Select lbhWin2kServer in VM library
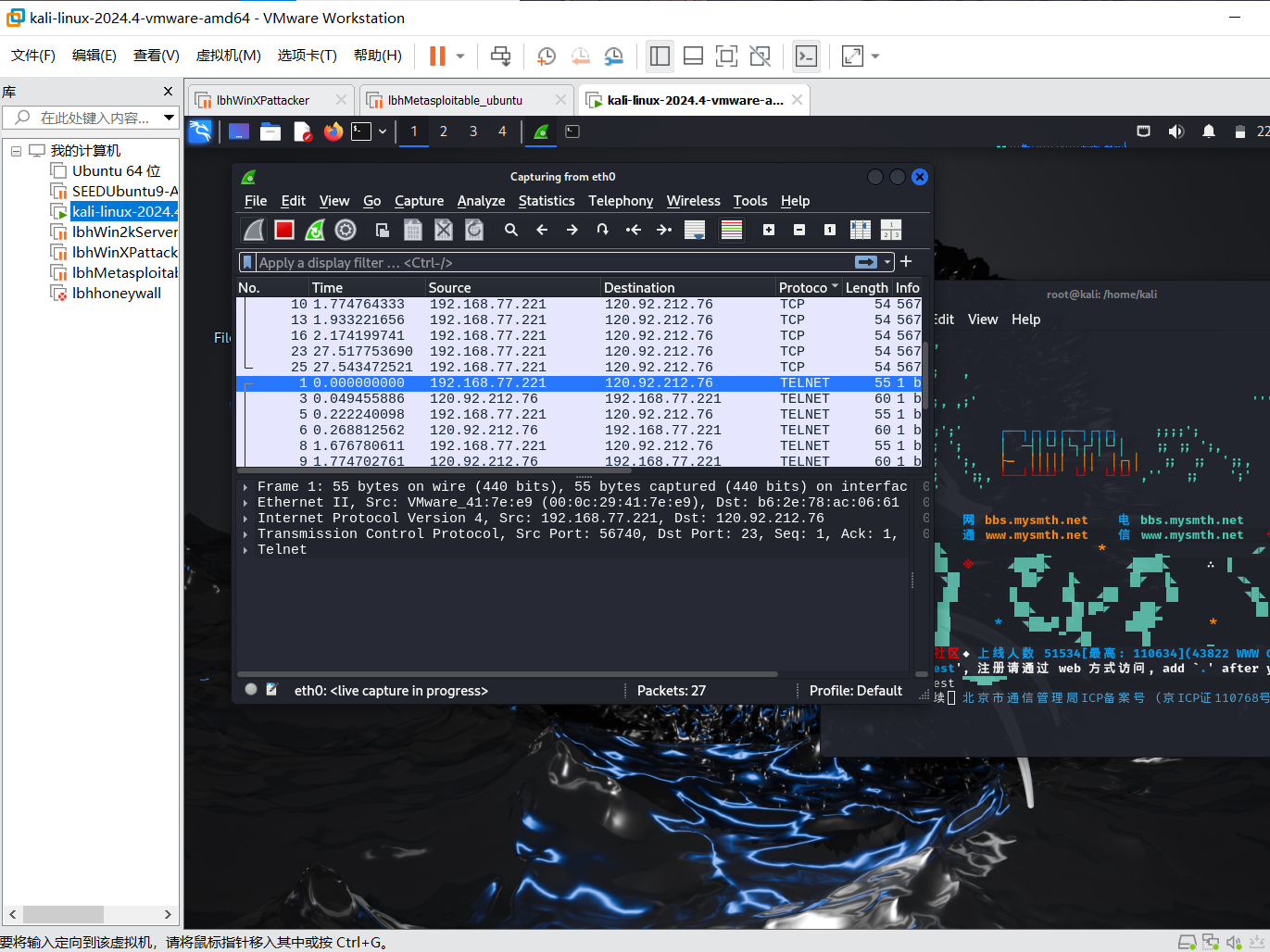The width and height of the screenshot is (1270, 952). [x=124, y=232]
